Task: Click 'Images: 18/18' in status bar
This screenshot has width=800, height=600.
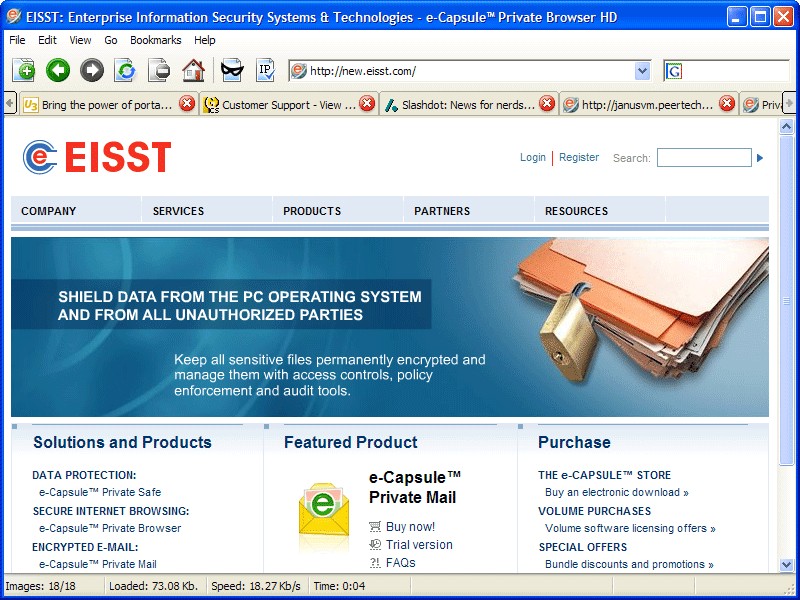Action: coord(40,586)
